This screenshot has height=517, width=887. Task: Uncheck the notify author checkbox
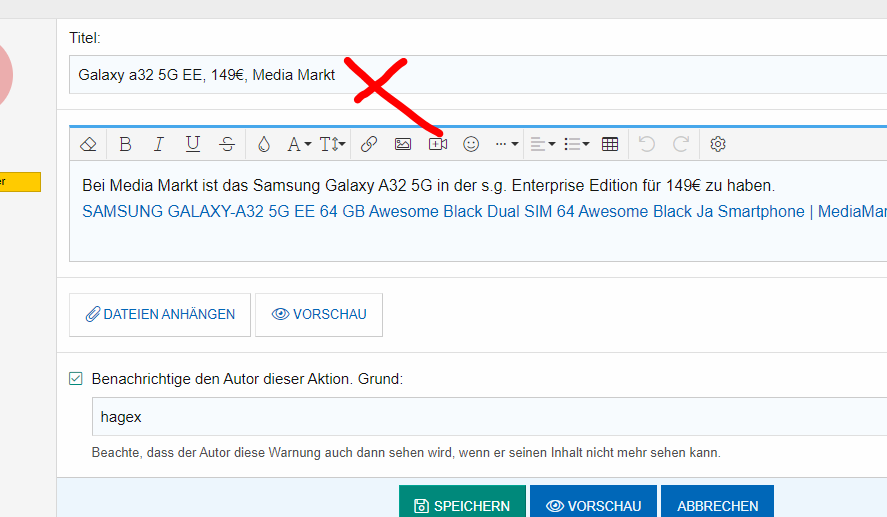(x=76, y=379)
